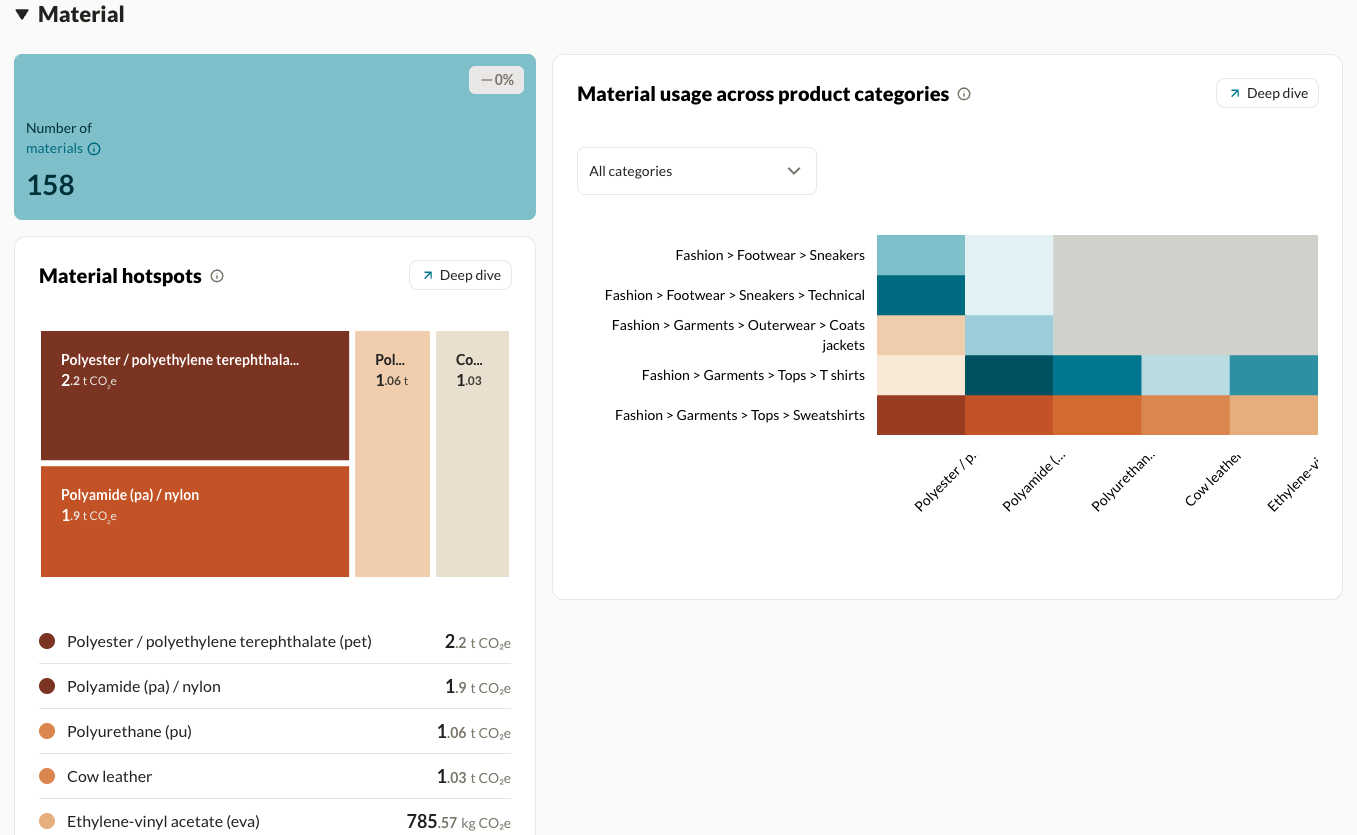Show info for Material usage across product categories

[x=963, y=94]
